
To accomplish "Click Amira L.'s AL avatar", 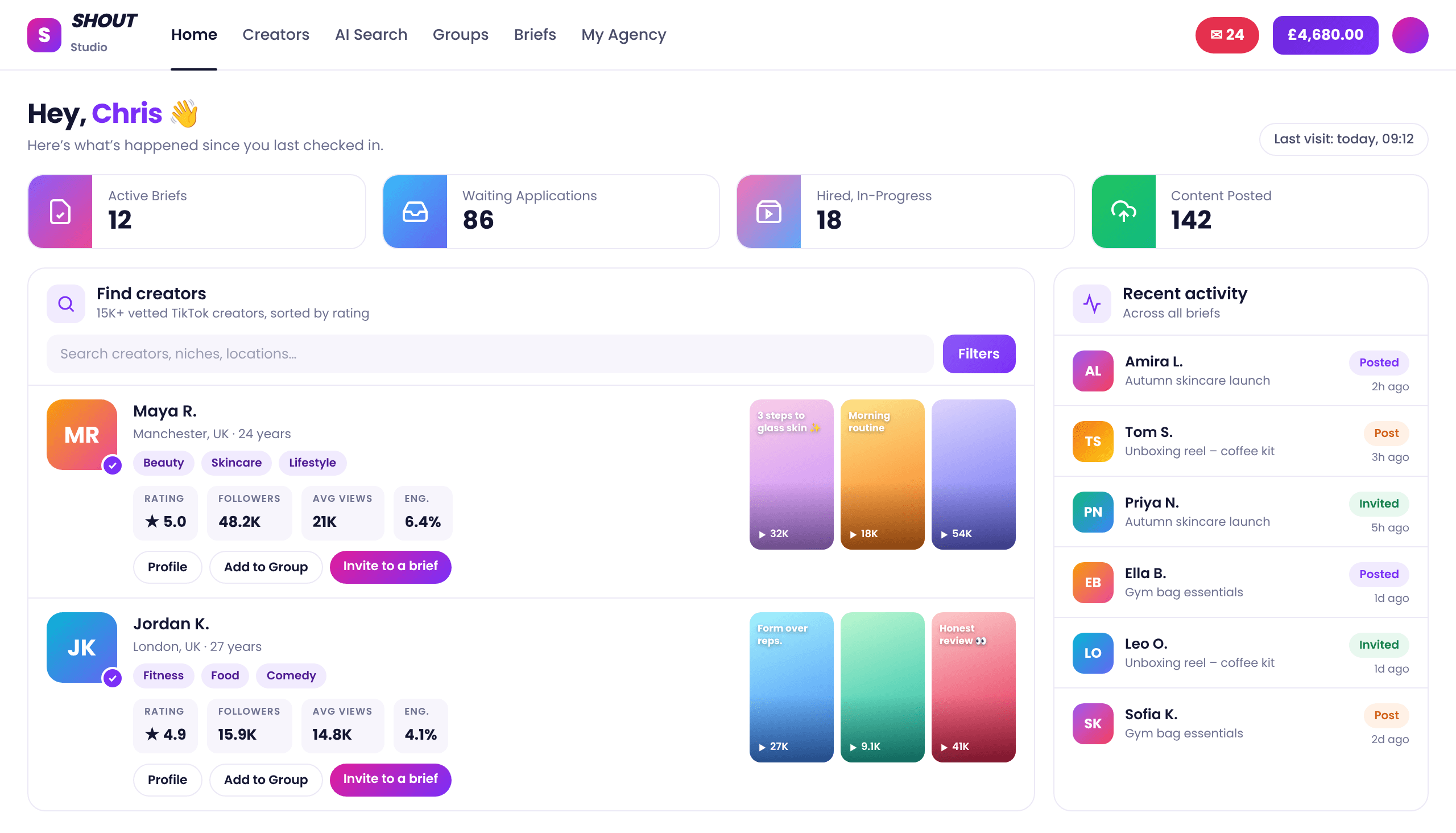I will (x=1093, y=371).
